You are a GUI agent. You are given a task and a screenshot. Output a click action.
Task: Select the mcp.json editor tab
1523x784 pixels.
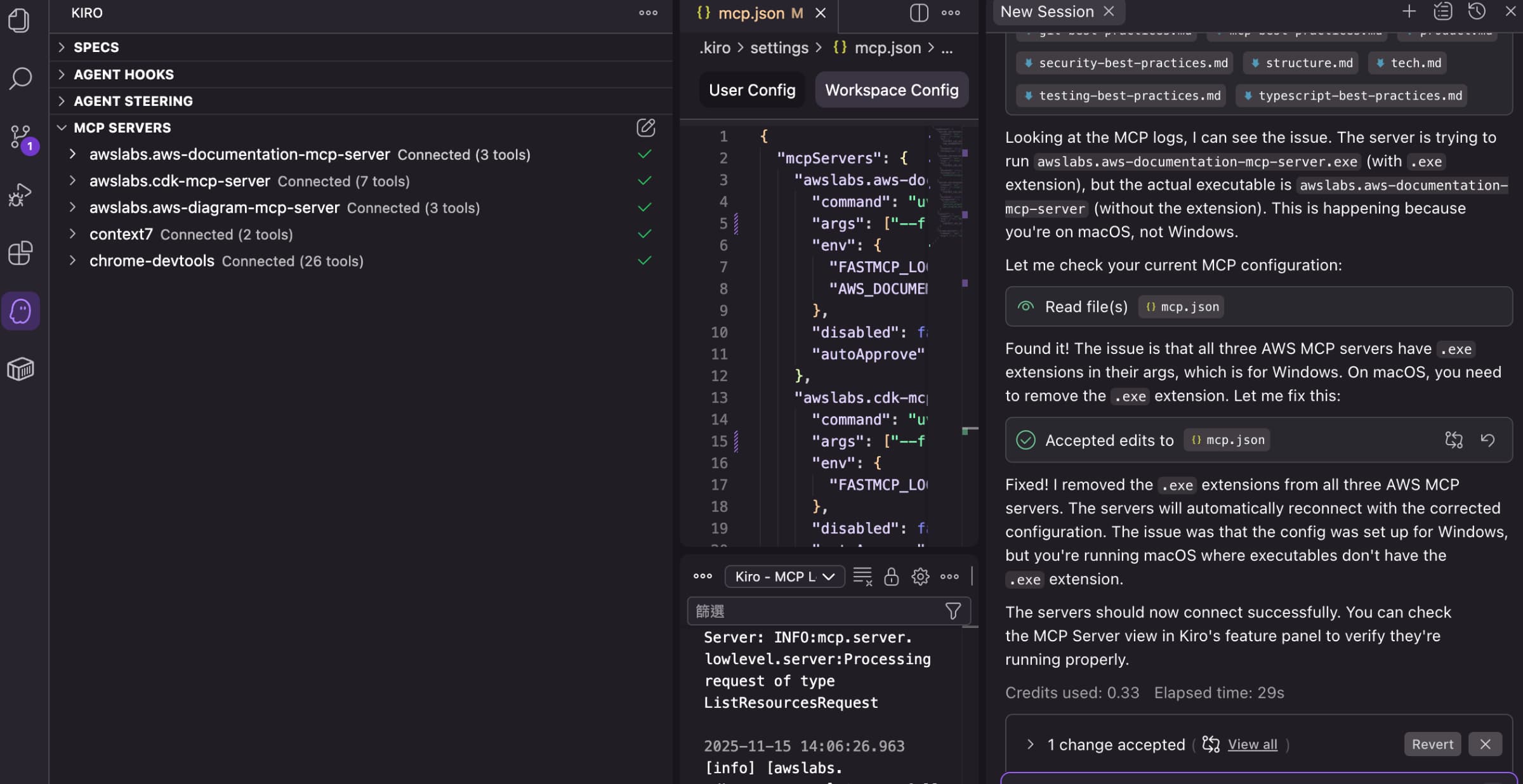(751, 13)
